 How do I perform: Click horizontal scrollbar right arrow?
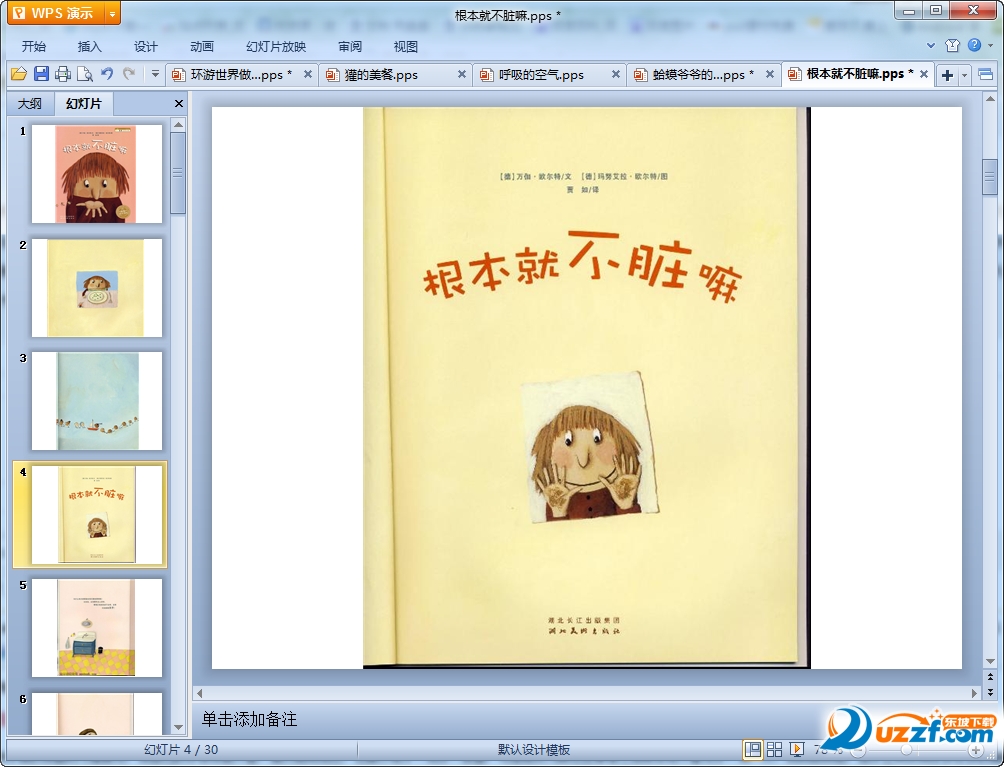[975, 693]
